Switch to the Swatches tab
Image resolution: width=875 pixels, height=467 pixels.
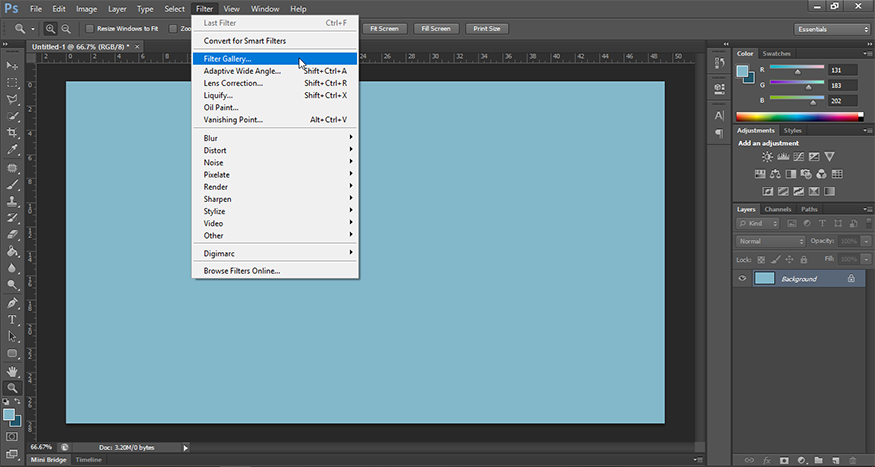tap(776, 54)
